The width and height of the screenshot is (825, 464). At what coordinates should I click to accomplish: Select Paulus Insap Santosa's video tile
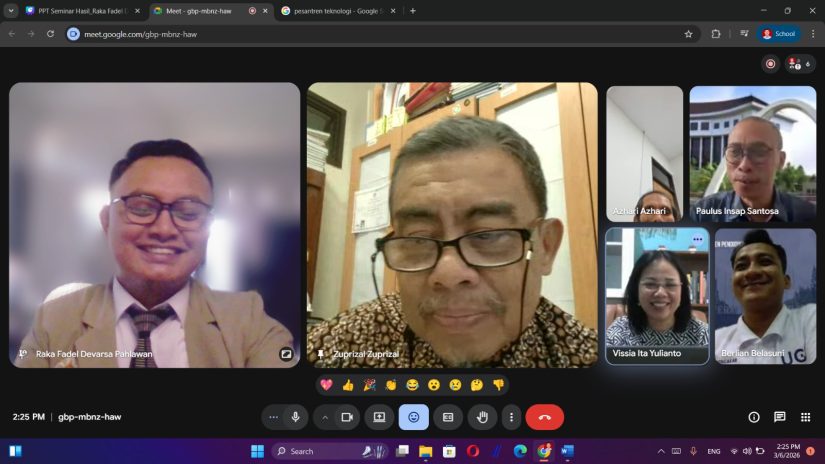[x=752, y=153]
